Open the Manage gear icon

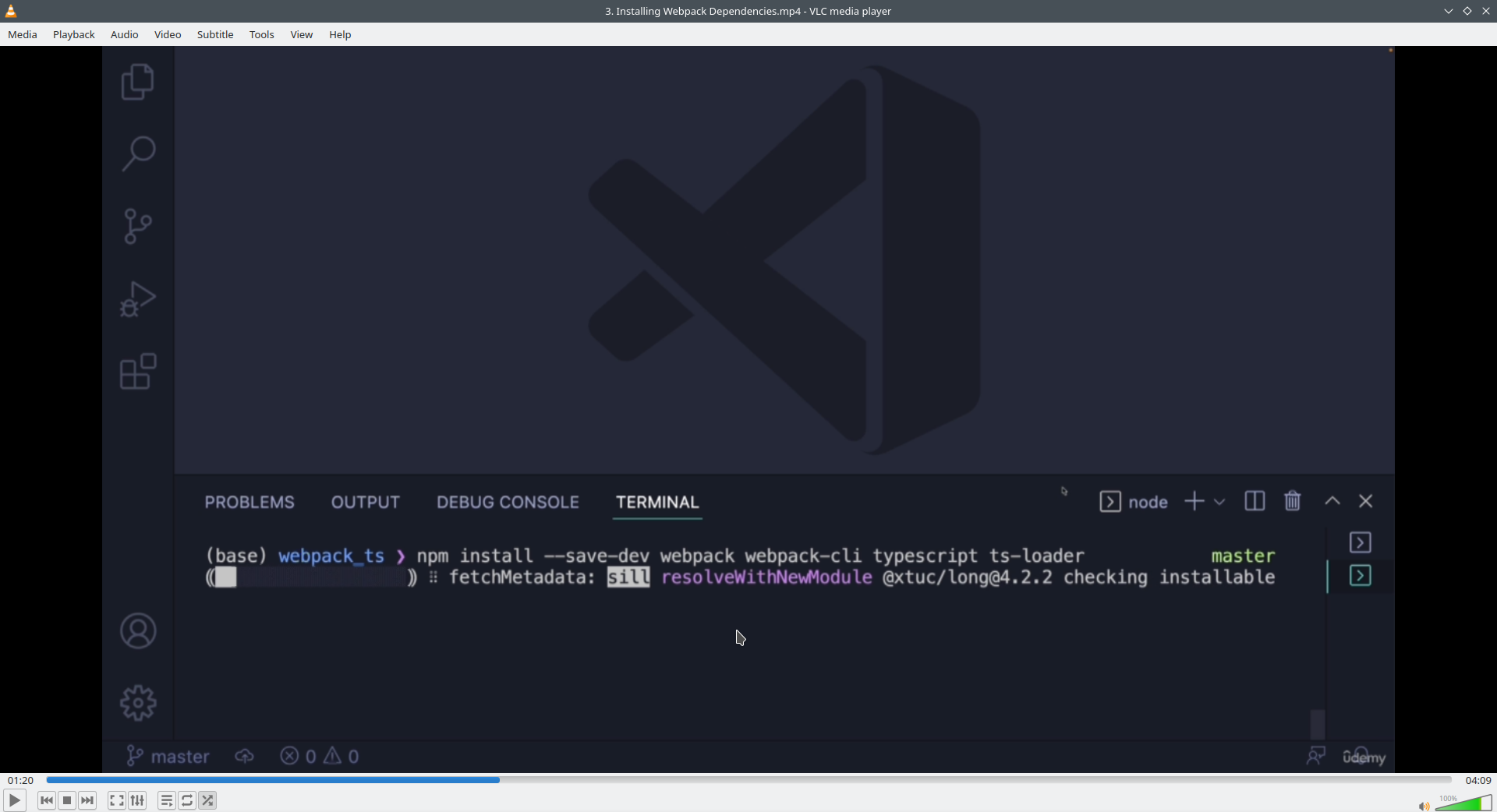138,703
